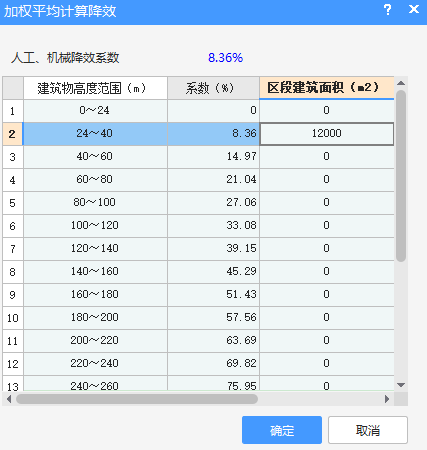Select the height range cell 24~40

pos(95,134)
